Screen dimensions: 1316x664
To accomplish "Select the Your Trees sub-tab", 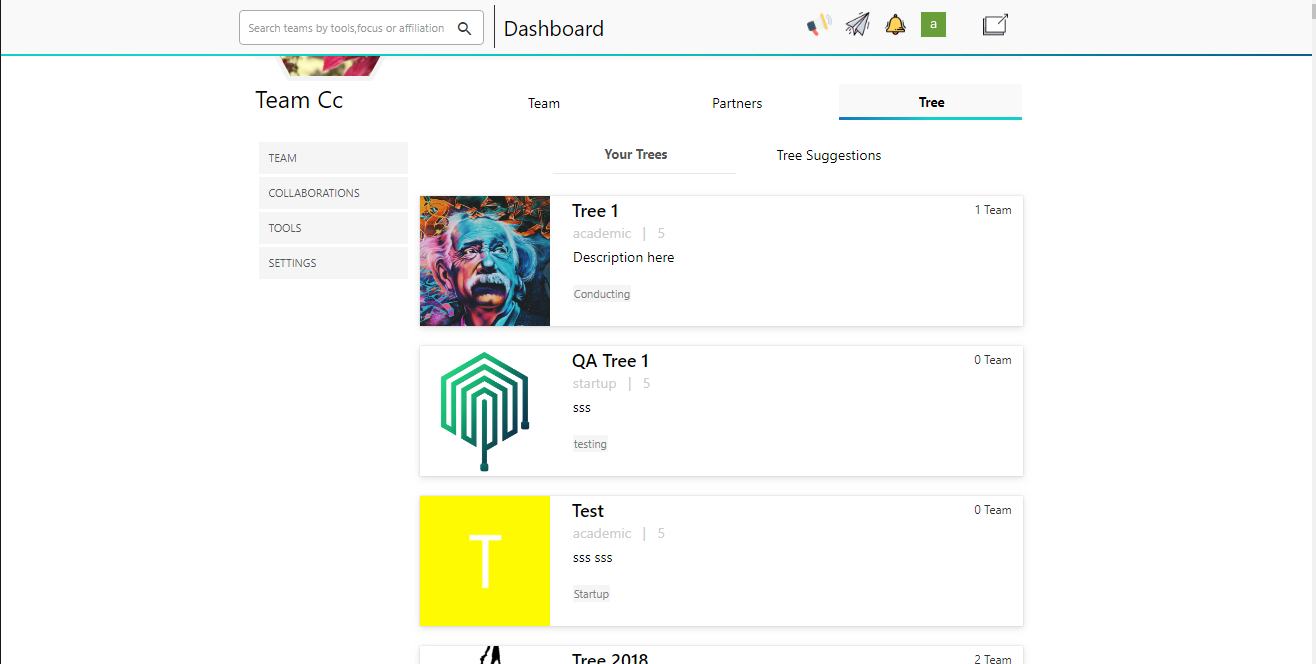I will [636, 155].
